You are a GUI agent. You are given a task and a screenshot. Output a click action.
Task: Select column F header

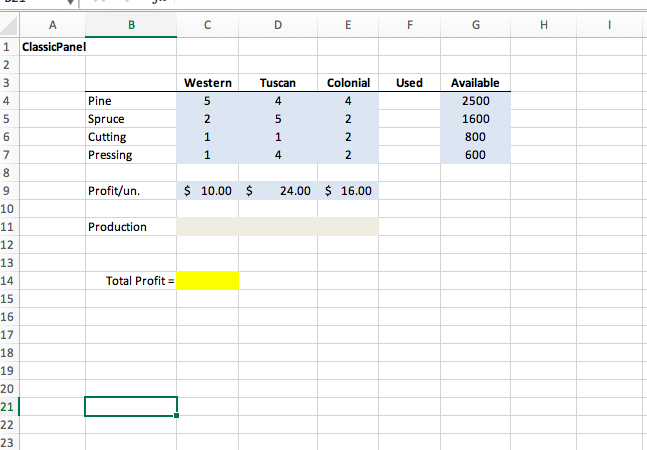409,25
